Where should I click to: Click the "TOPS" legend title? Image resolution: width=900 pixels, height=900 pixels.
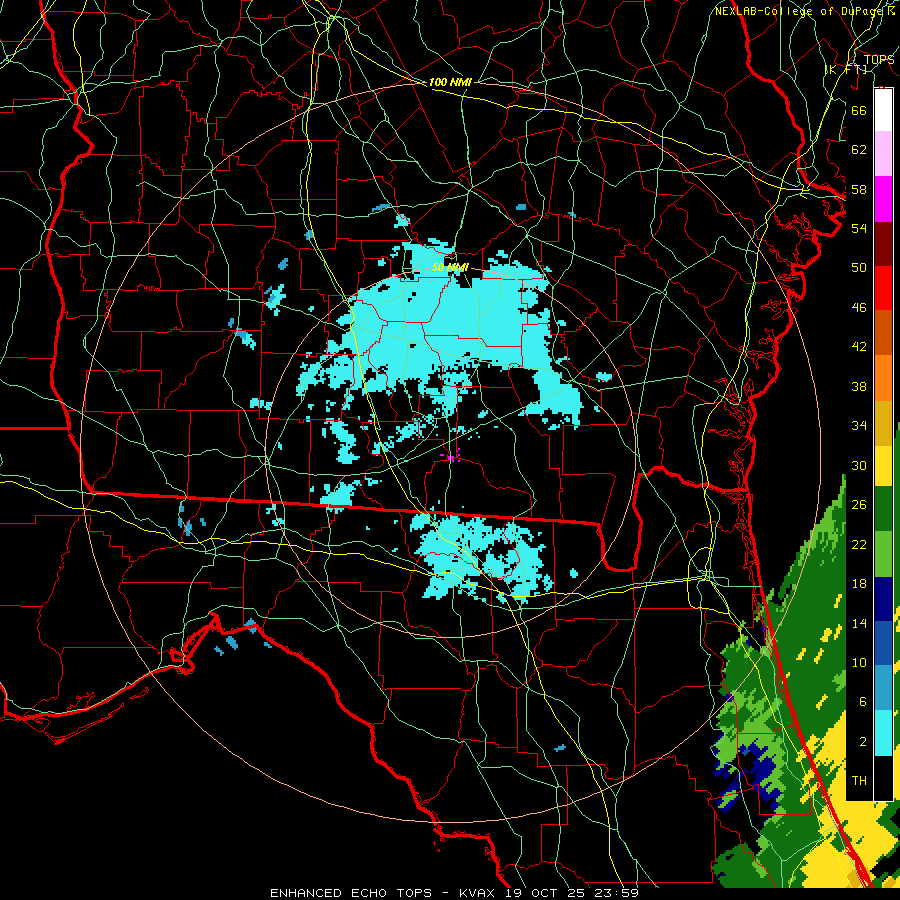click(879, 59)
